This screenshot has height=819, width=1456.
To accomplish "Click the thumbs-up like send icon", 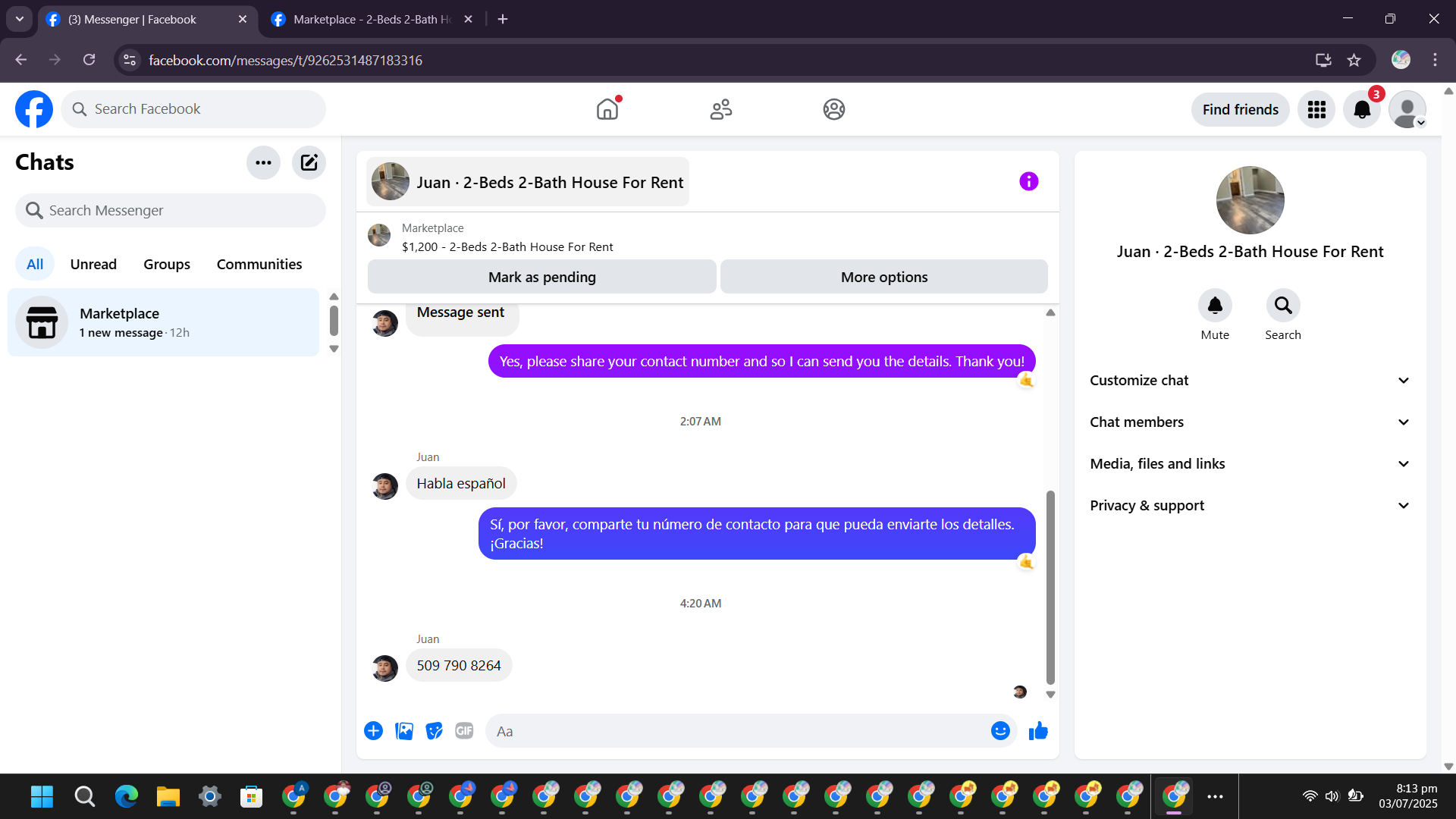I will 1038,731.
